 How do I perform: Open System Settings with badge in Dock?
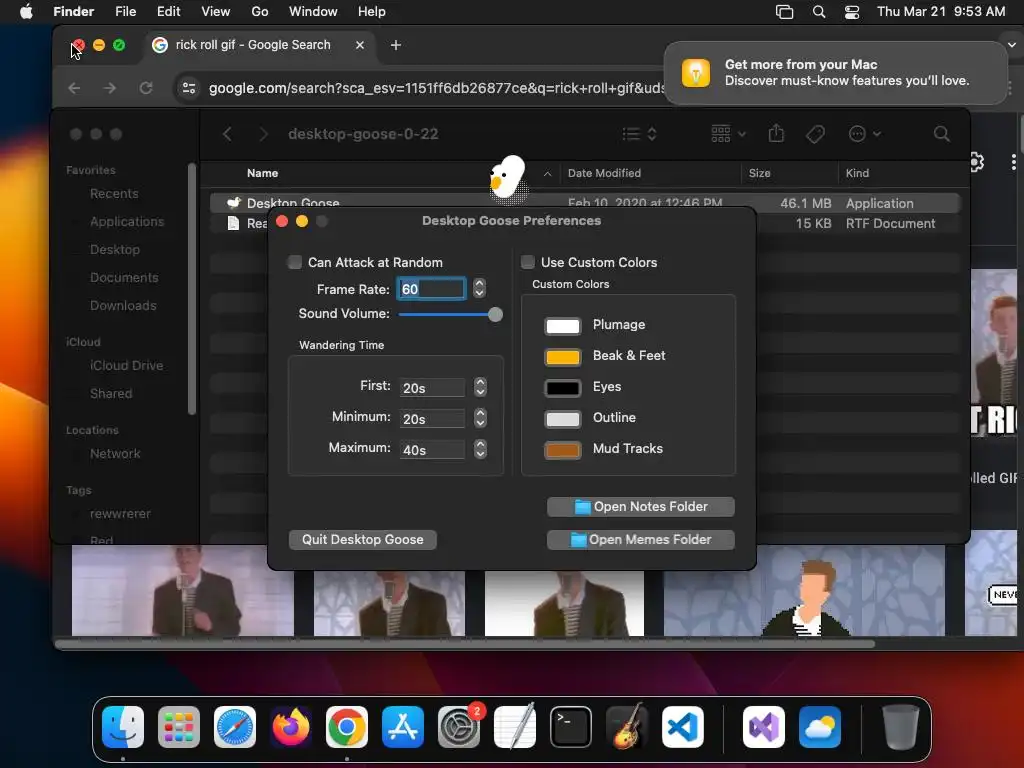[x=459, y=727]
